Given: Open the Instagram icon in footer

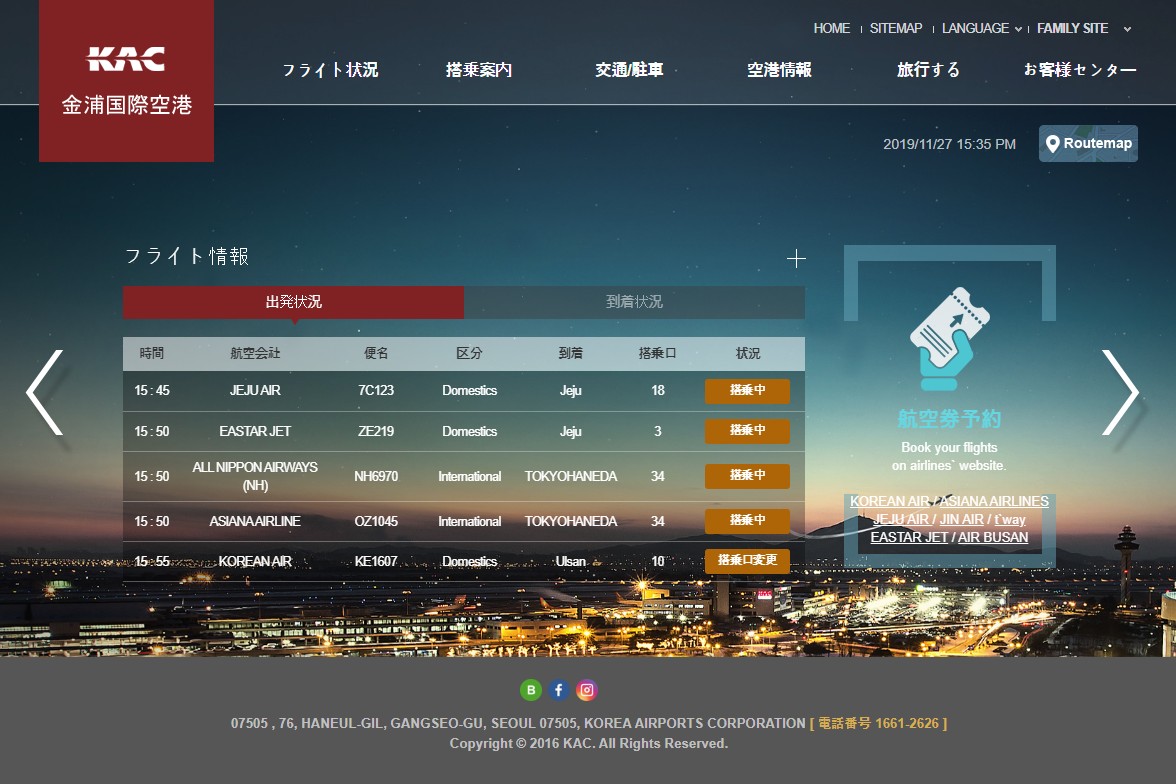Looking at the screenshot, I should [586, 690].
